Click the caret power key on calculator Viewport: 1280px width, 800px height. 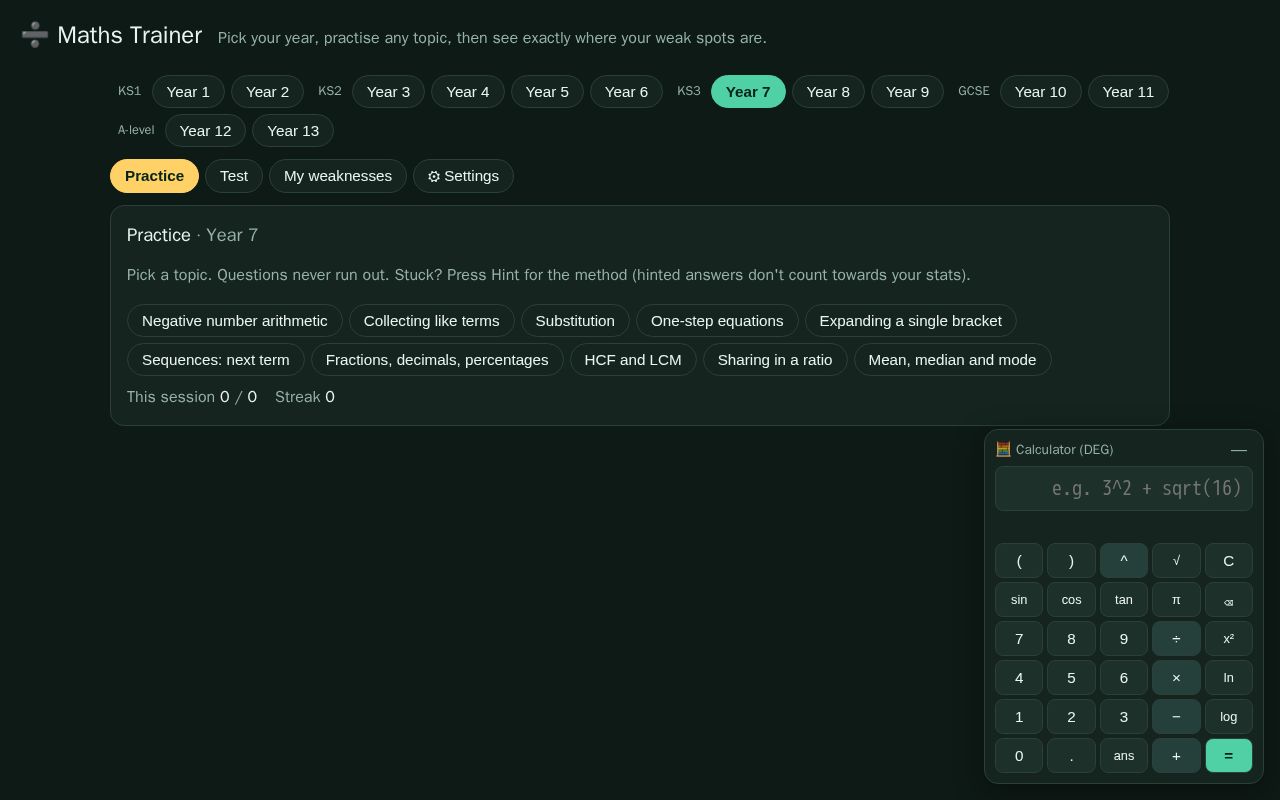(1124, 561)
